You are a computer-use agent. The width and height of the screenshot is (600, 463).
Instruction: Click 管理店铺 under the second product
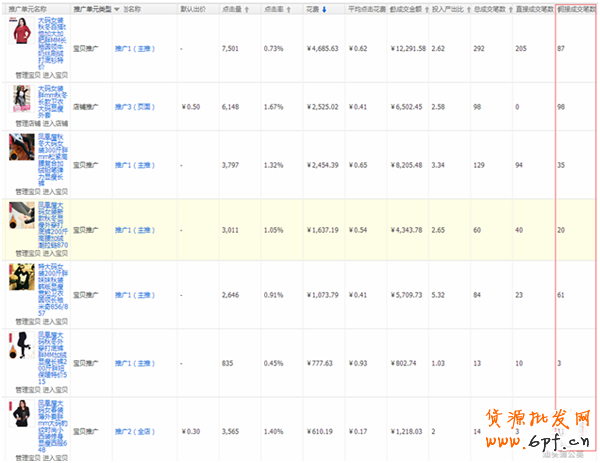[x=28, y=123]
